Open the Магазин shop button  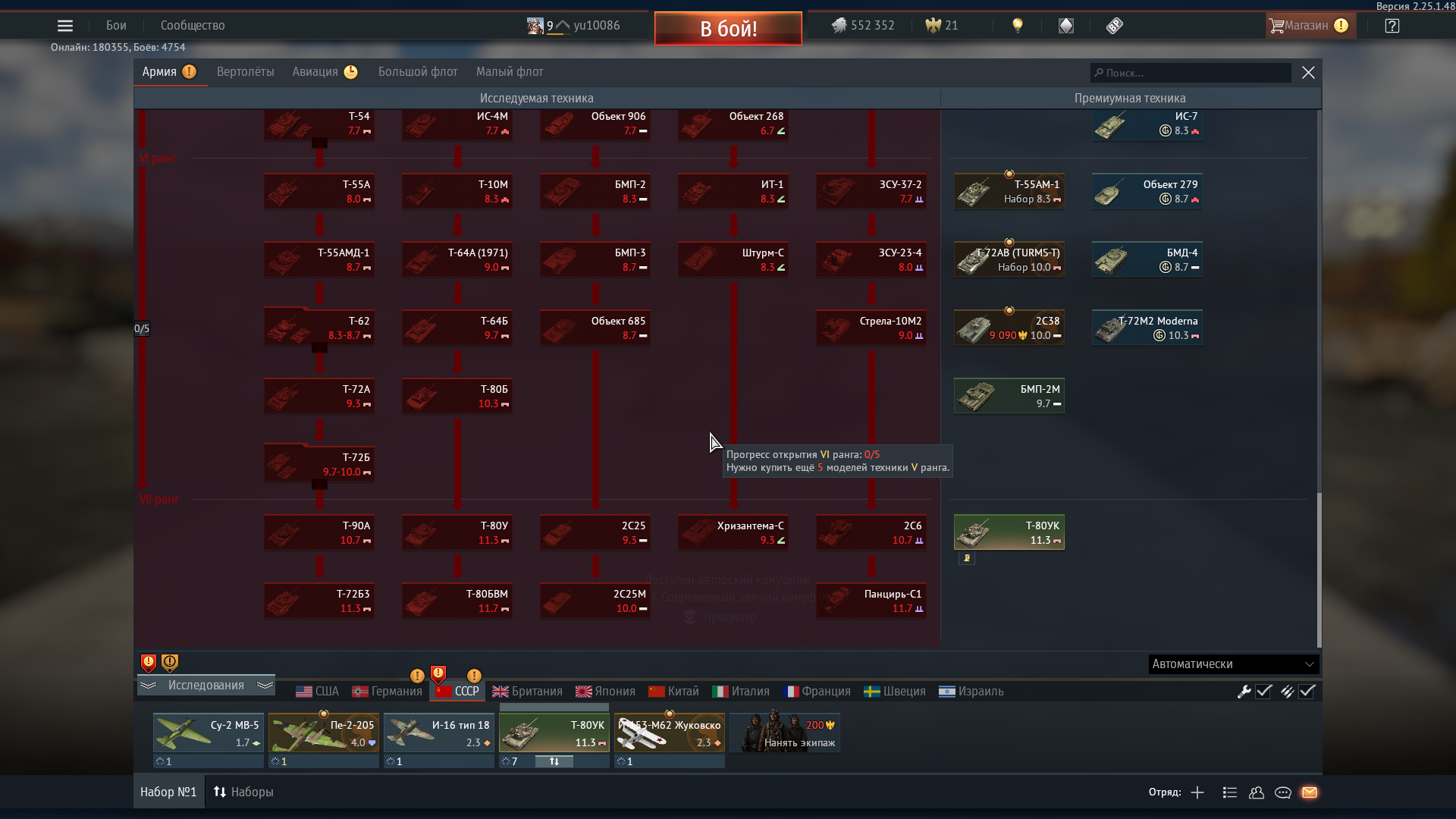(1306, 26)
